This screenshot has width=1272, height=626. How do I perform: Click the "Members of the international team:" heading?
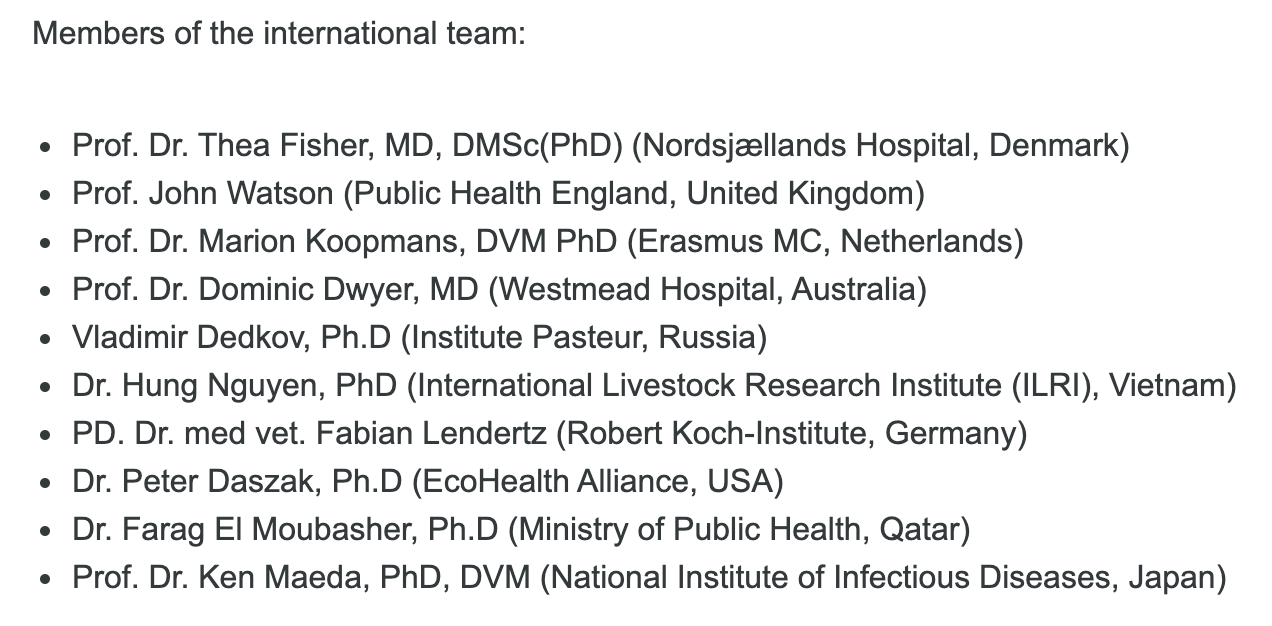pyautogui.click(x=279, y=34)
